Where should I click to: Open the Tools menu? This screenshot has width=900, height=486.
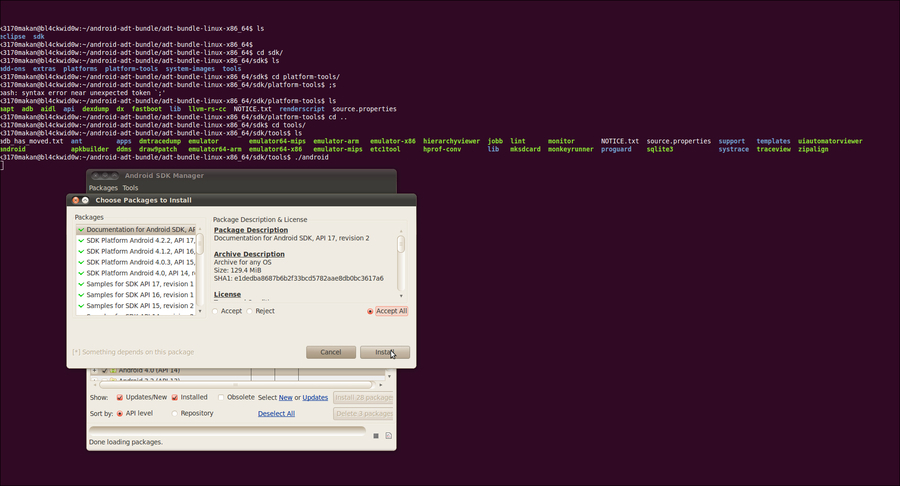[130, 188]
